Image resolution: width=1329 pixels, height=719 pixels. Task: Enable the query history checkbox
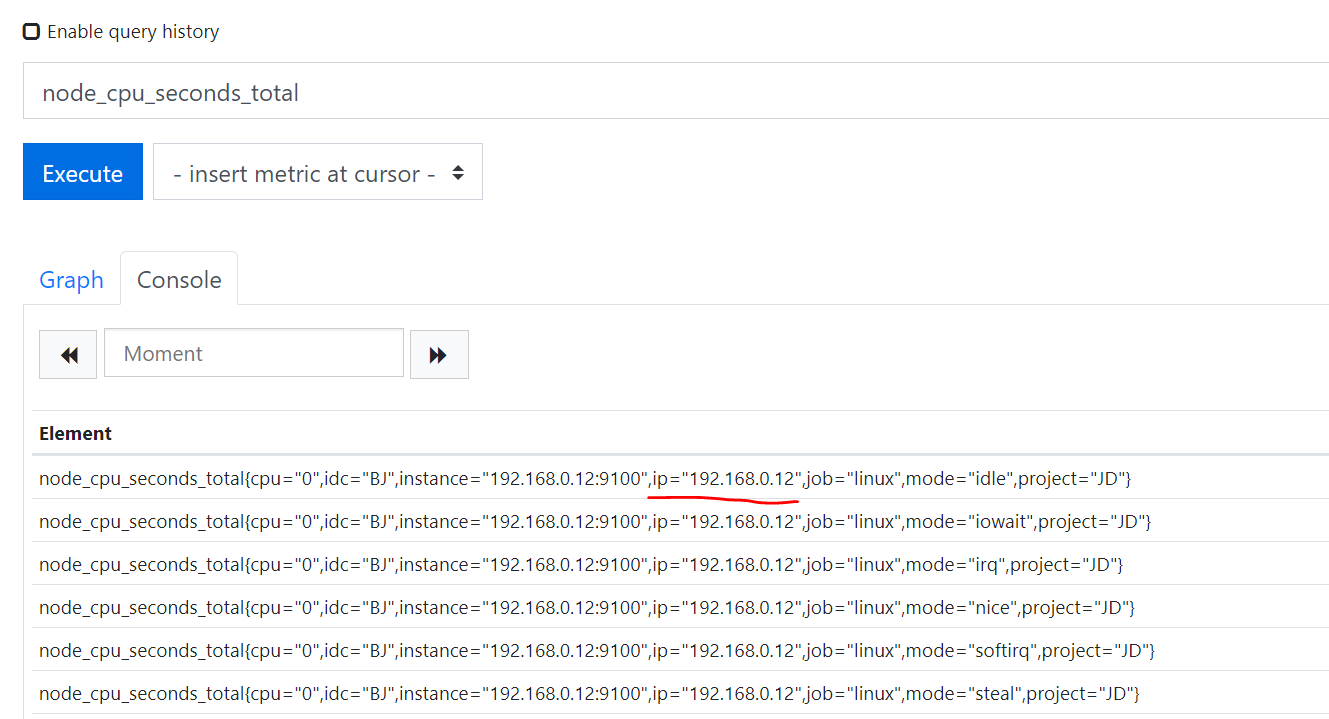(31, 31)
